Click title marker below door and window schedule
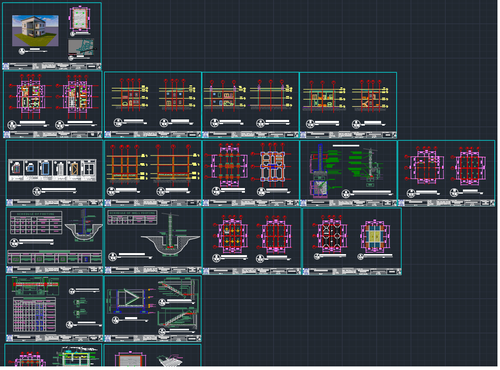The height and width of the screenshot is (370, 500). 54,191
